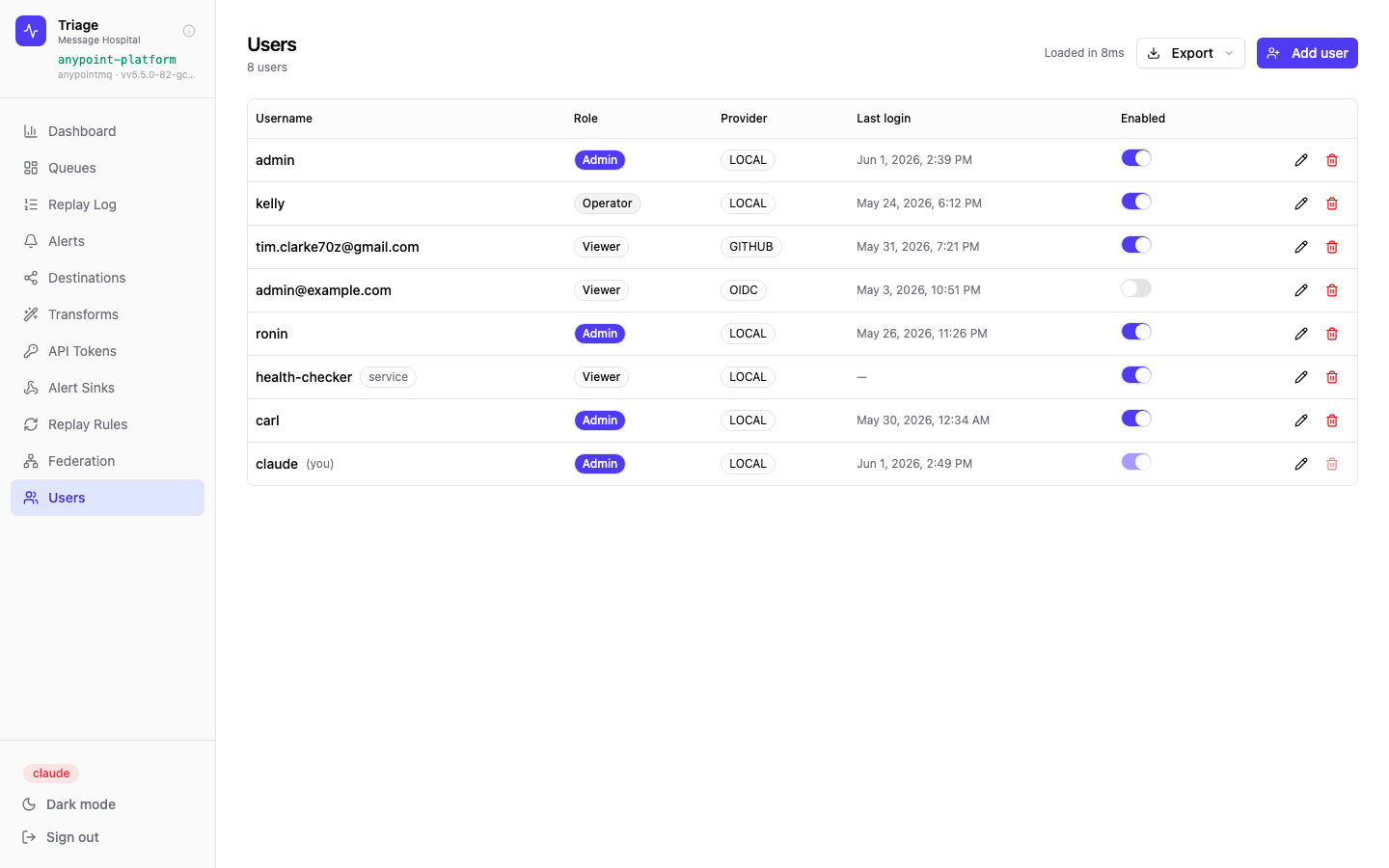Switch to Dark mode

coord(69,804)
